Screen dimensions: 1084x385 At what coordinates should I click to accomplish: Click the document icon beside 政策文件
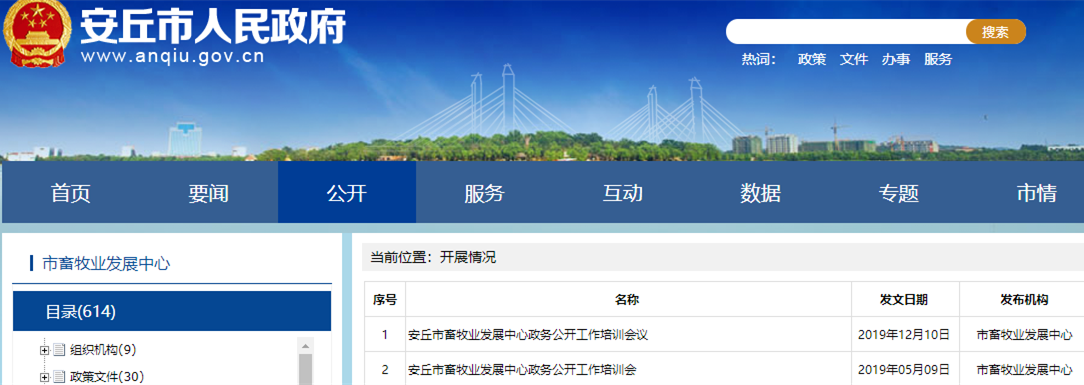click(x=59, y=377)
